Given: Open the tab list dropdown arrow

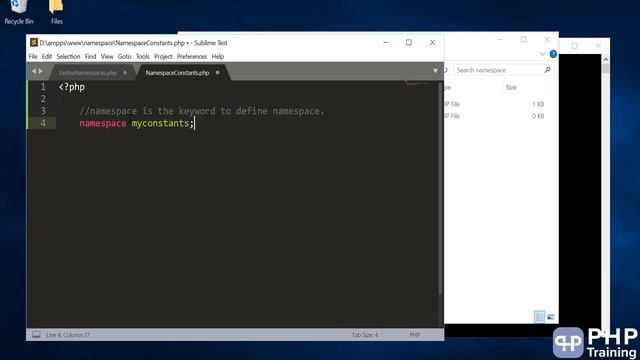Looking at the screenshot, I should 435,71.
